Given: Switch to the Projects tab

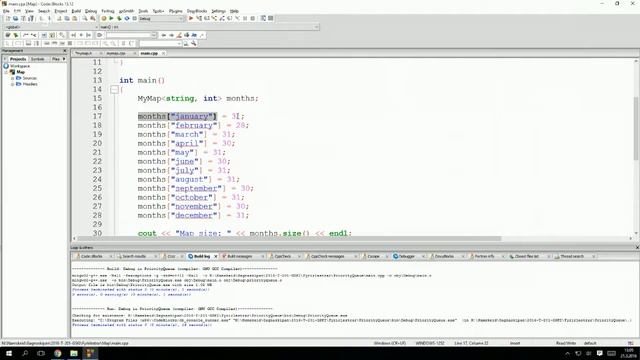Looking at the screenshot, I should pos(18,59).
